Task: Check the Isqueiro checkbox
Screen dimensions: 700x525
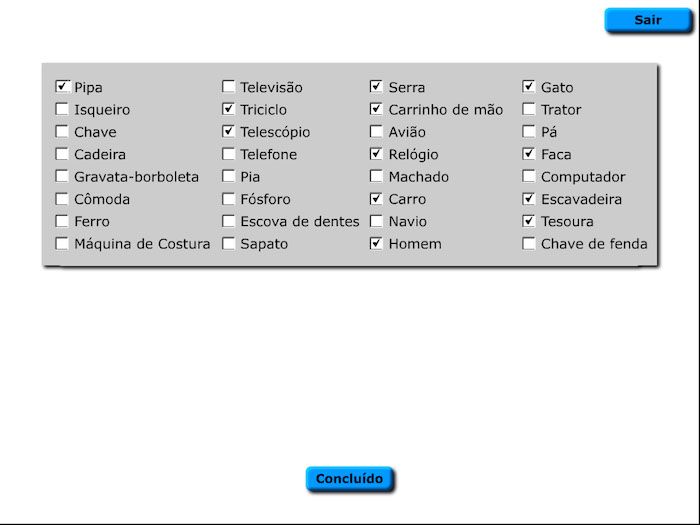Action: 62,109
